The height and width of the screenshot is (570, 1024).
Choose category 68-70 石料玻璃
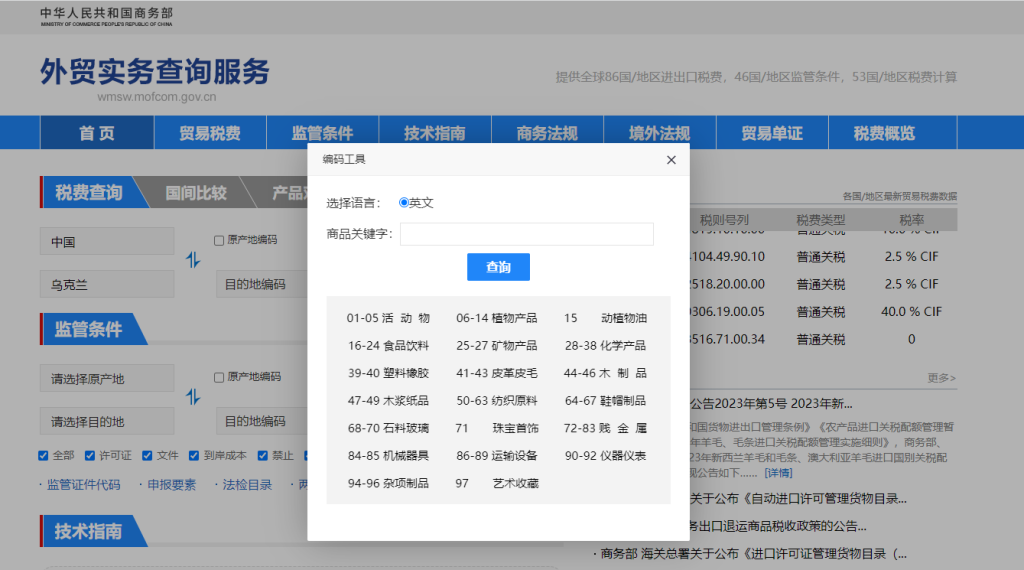pos(388,428)
